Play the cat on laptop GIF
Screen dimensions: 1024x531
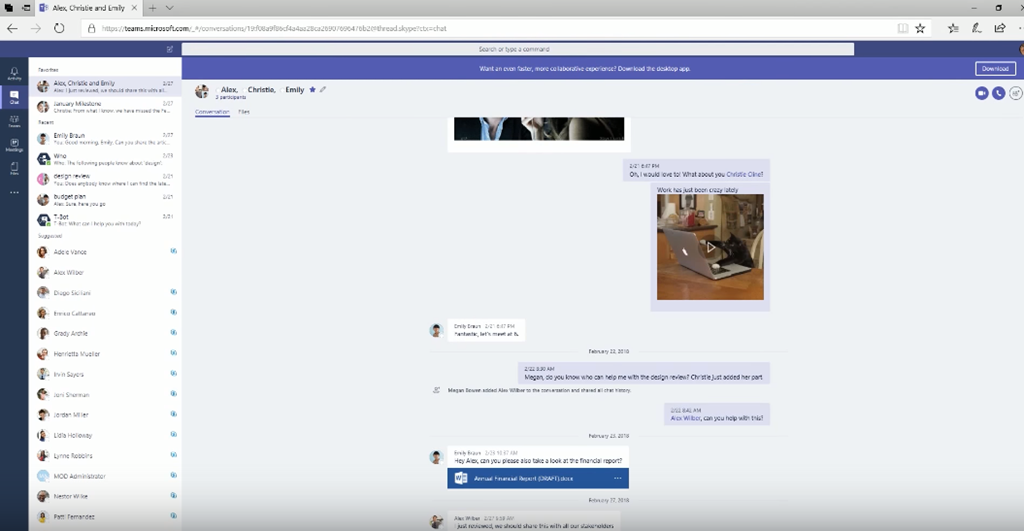click(710, 247)
